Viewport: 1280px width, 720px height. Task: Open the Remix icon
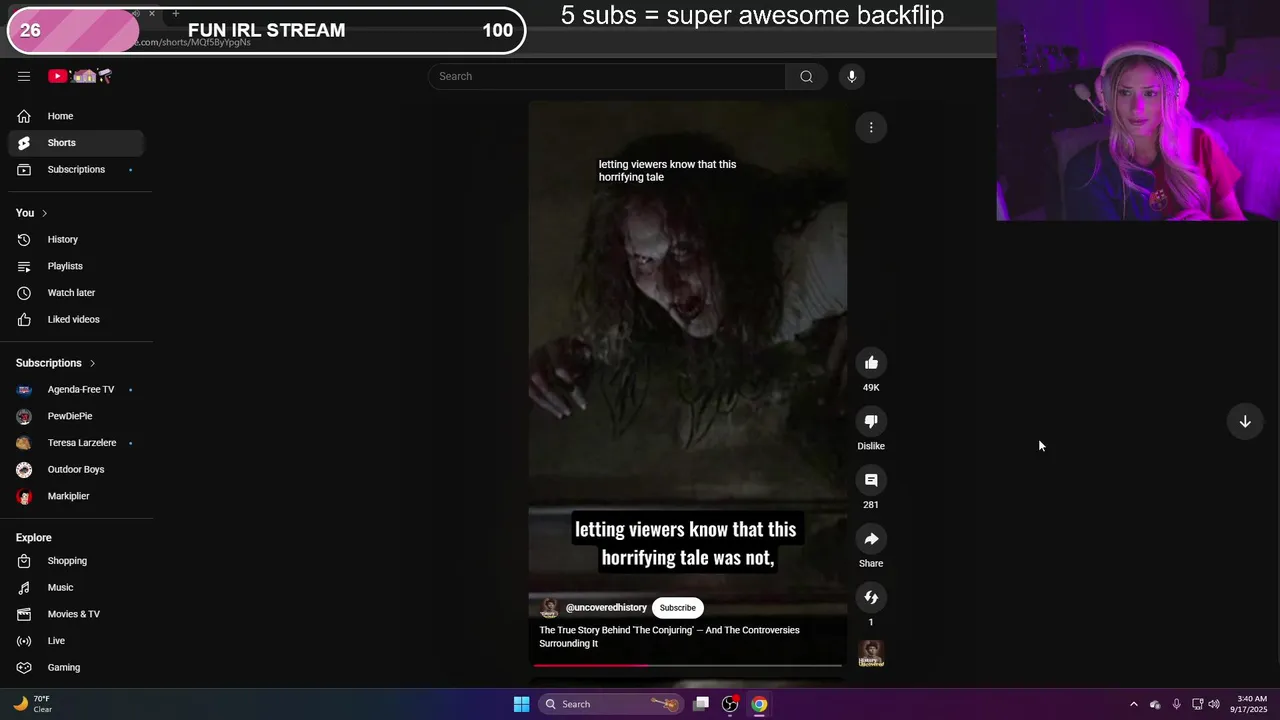point(871,597)
